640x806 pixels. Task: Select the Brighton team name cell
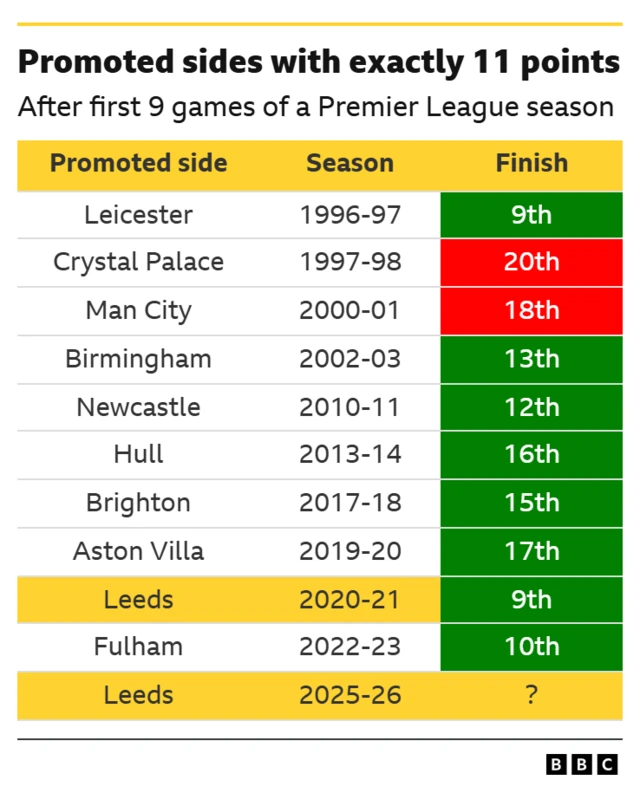tap(138, 502)
